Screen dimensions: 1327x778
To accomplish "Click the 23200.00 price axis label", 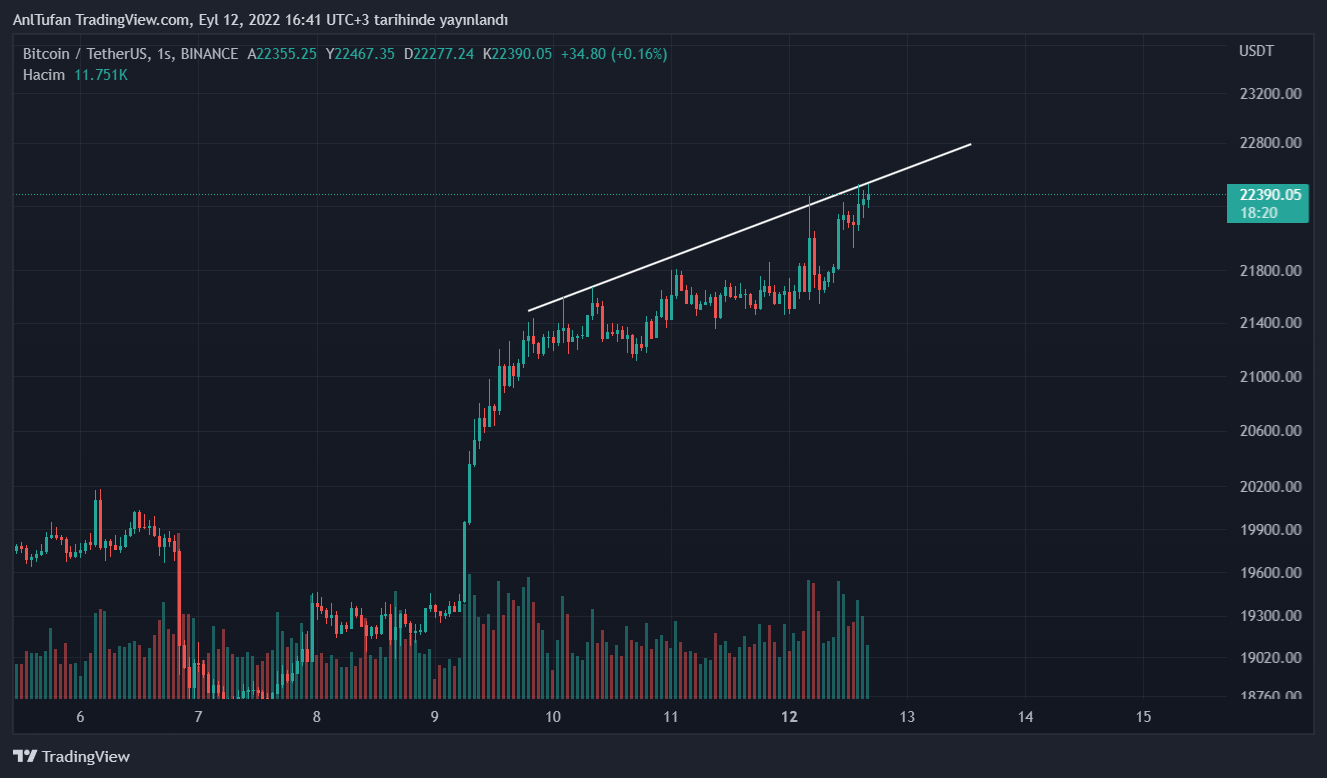I will click(1269, 94).
